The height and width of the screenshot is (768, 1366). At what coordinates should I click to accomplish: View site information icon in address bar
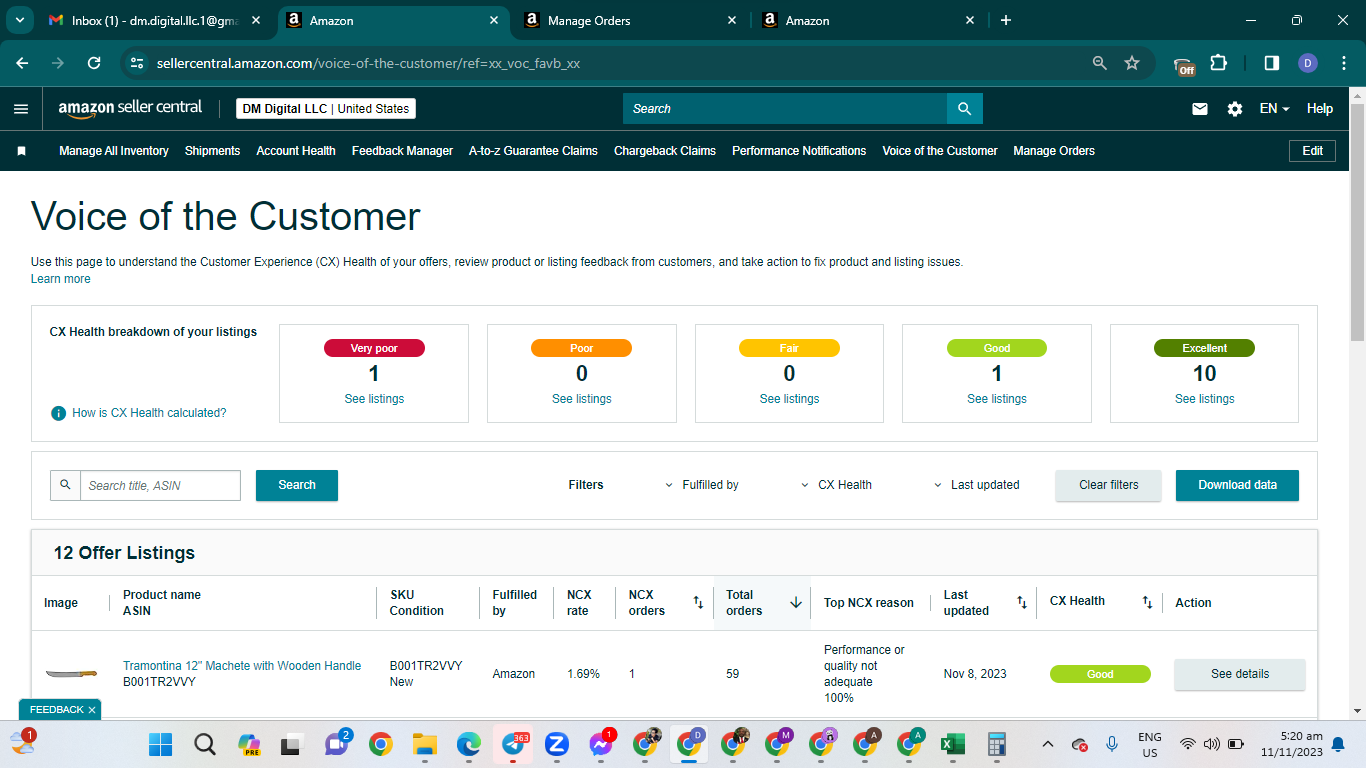138,63
